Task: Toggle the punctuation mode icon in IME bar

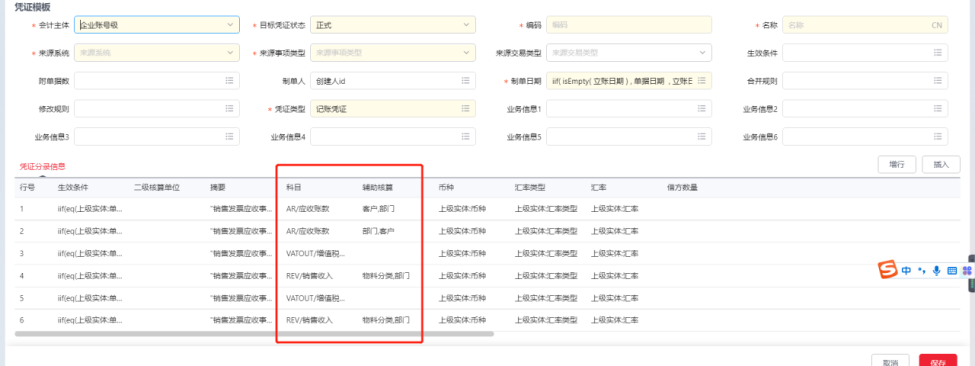Action: [922, 271]
